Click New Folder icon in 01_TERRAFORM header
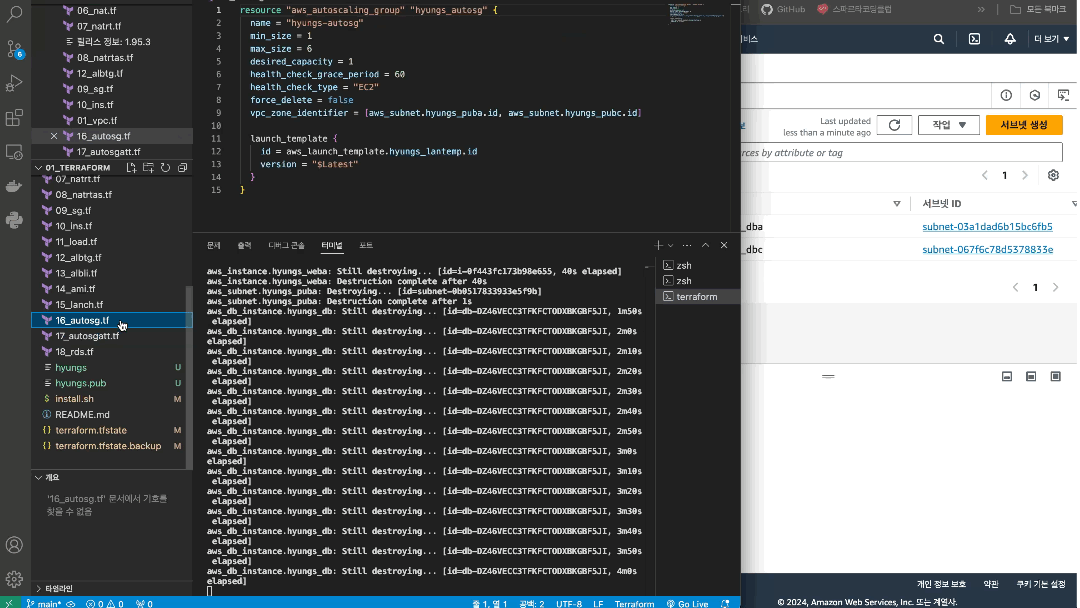Screen dimensions: 1080x608 click(x=148, y=167)
